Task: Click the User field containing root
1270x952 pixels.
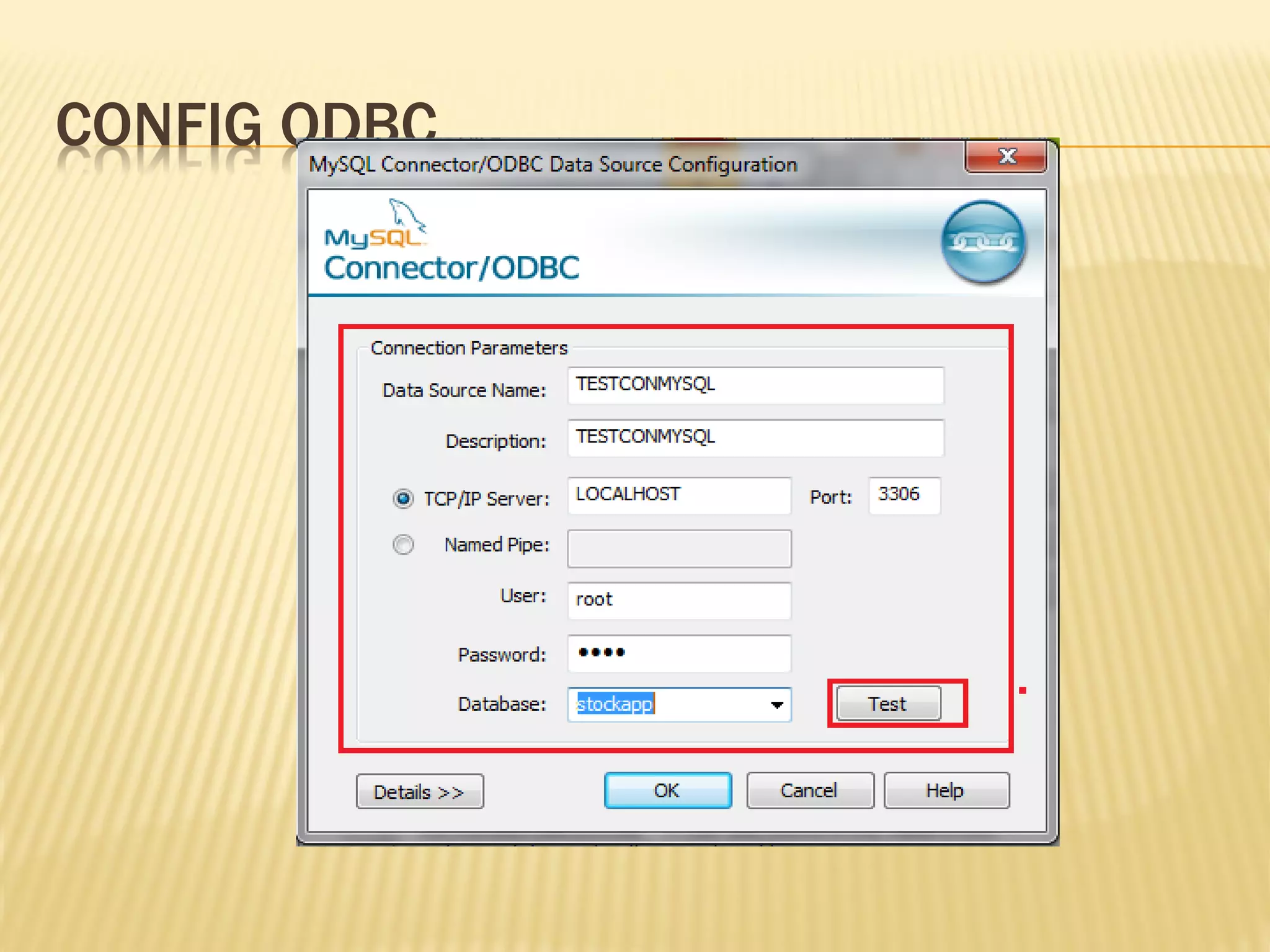Action: click(679, 601)
